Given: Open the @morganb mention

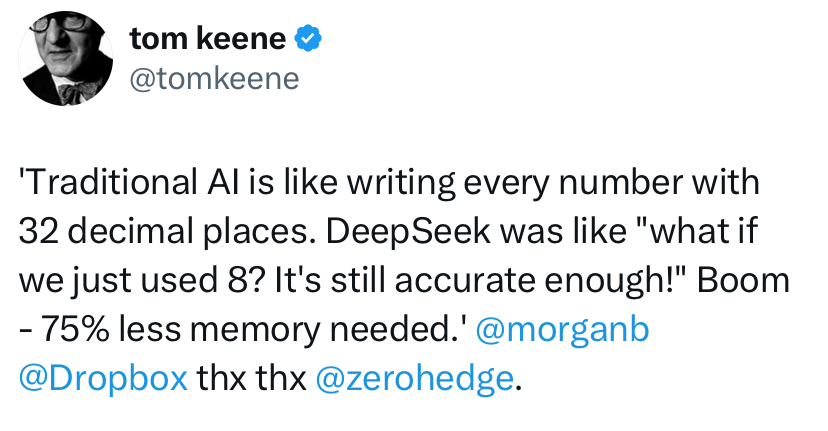Looking at the screenshot, I should [562, 330].
